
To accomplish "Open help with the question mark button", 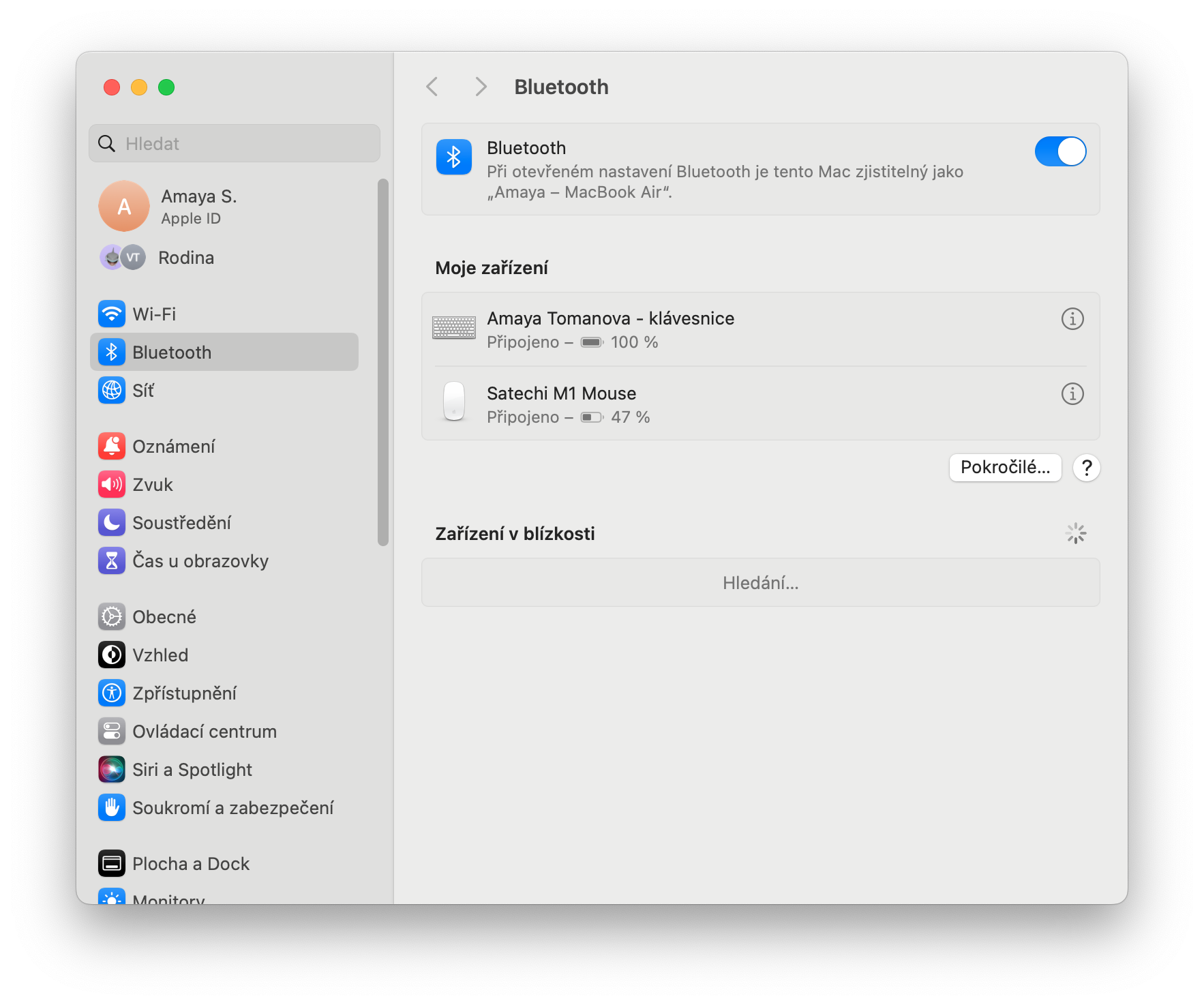I will pyautogui.click(x=1087, y=468).
